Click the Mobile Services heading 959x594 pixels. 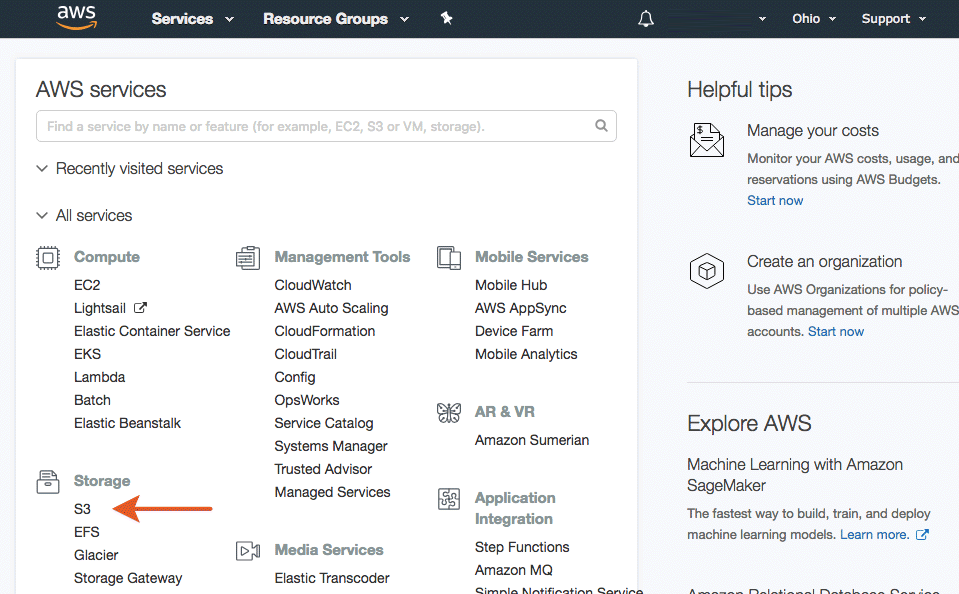point(531,257)
